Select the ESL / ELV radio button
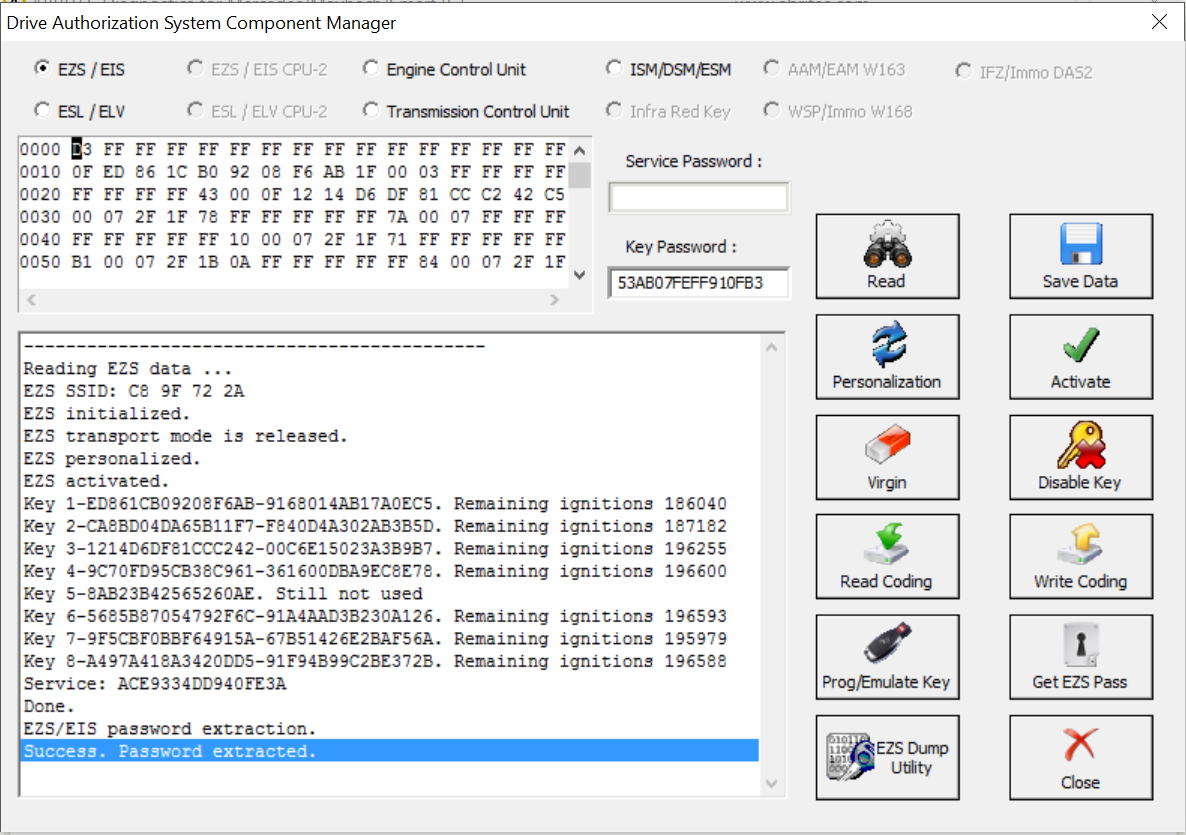The width and height of the screenshot is (1186, 835). coord(43,111)
